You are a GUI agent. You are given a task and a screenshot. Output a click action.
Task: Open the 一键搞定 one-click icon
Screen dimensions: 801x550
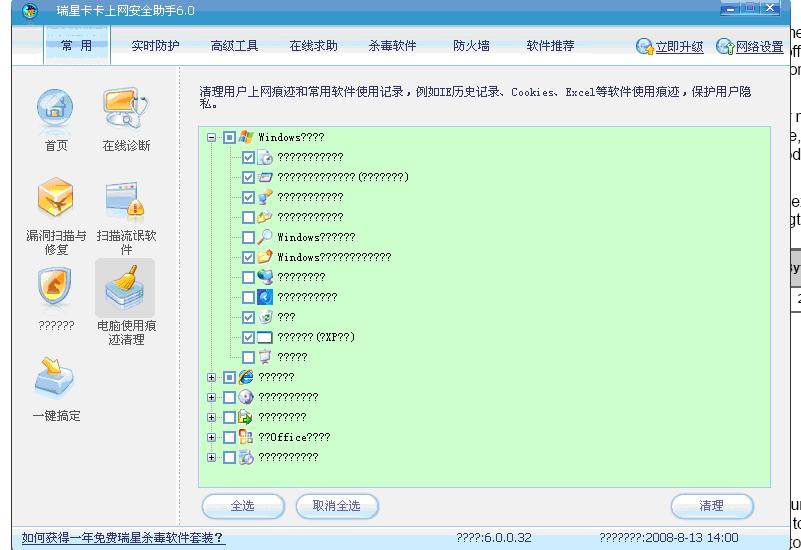pos(54,378)
